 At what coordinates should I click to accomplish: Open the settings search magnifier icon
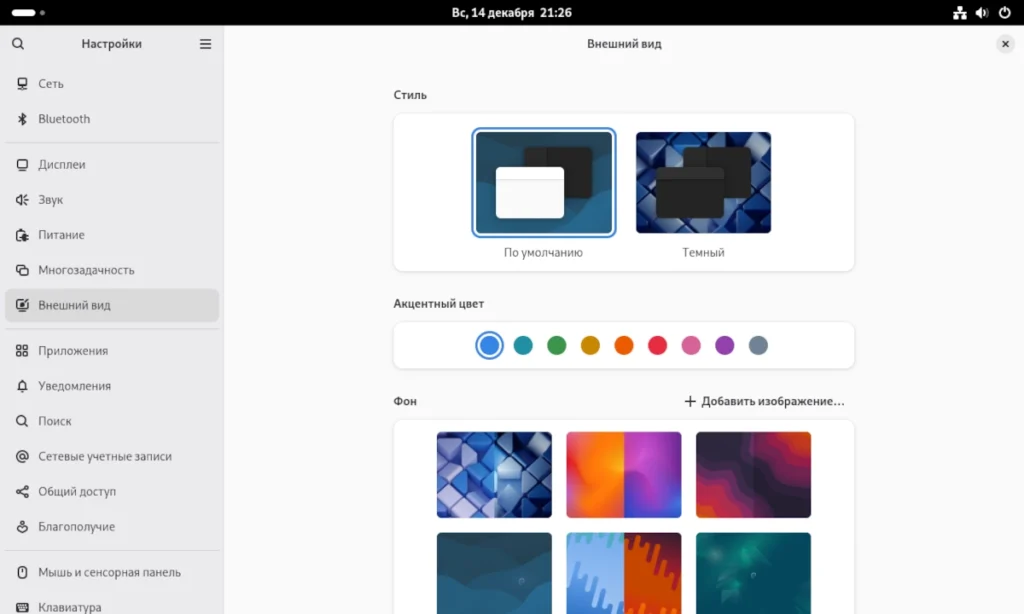click(x=18, y=44)
